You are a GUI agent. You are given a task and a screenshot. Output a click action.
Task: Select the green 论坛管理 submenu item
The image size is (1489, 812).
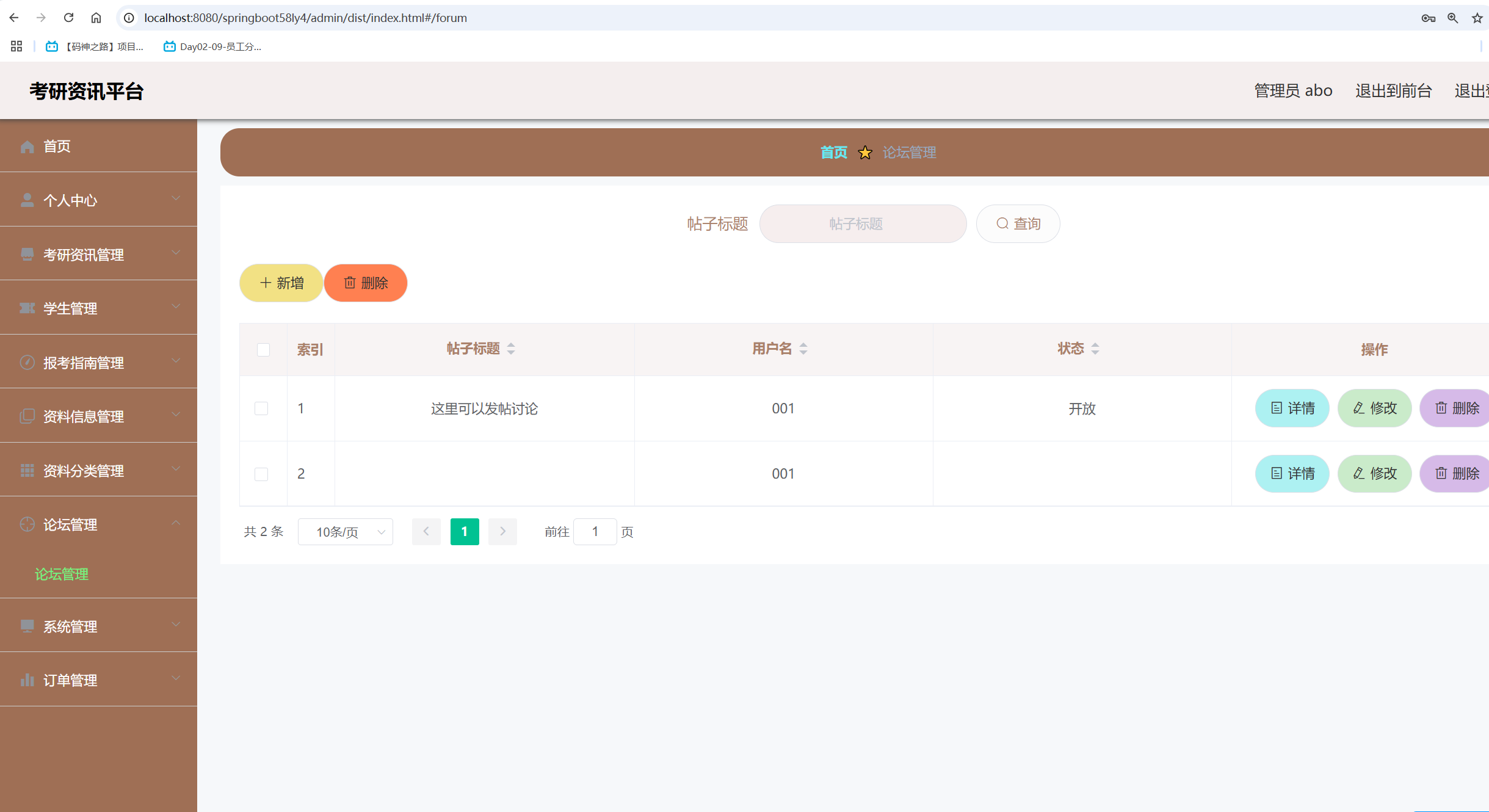pyautogui.click(x=62, y=574)
